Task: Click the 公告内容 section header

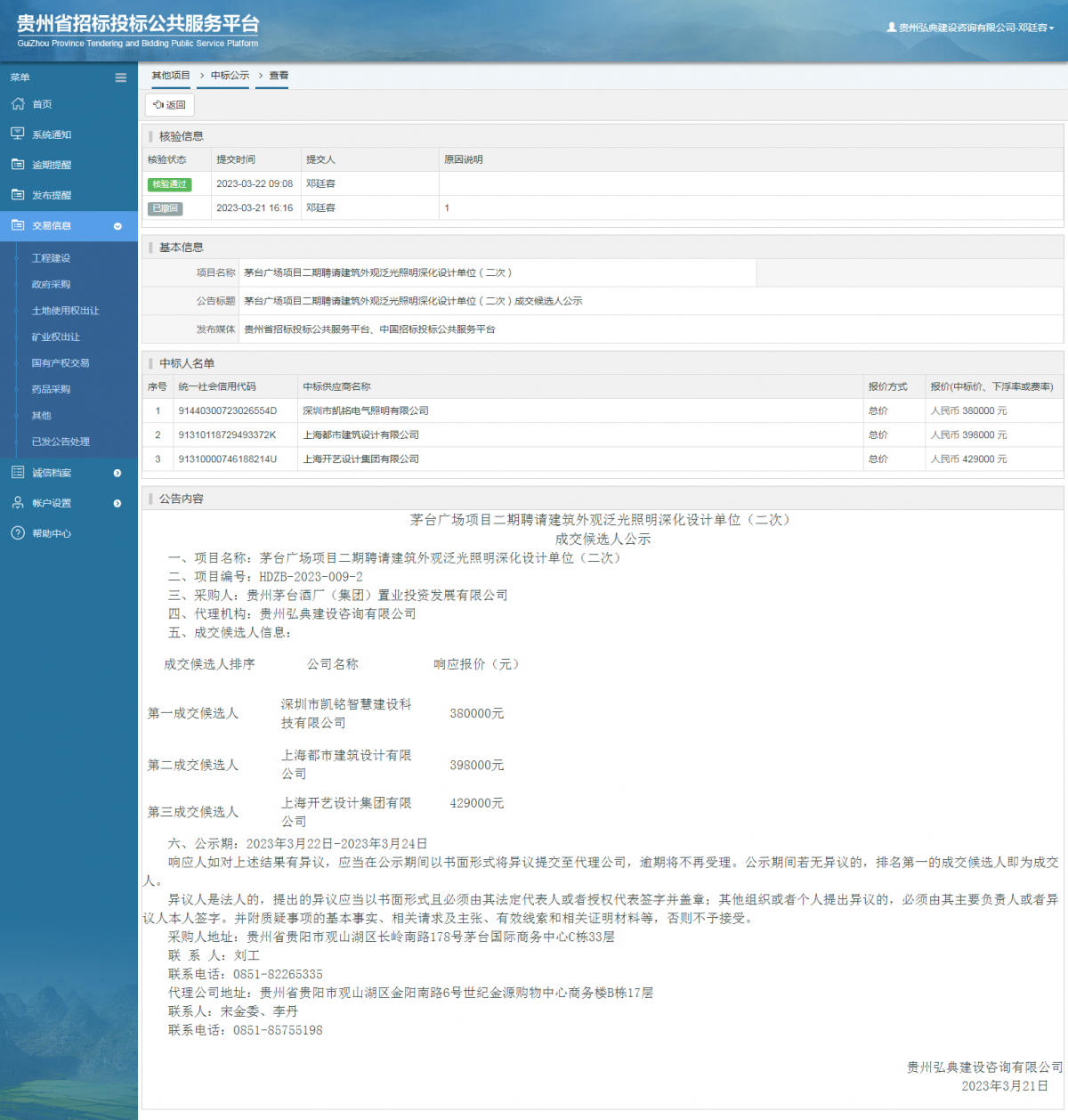Action: pos(182,499)
